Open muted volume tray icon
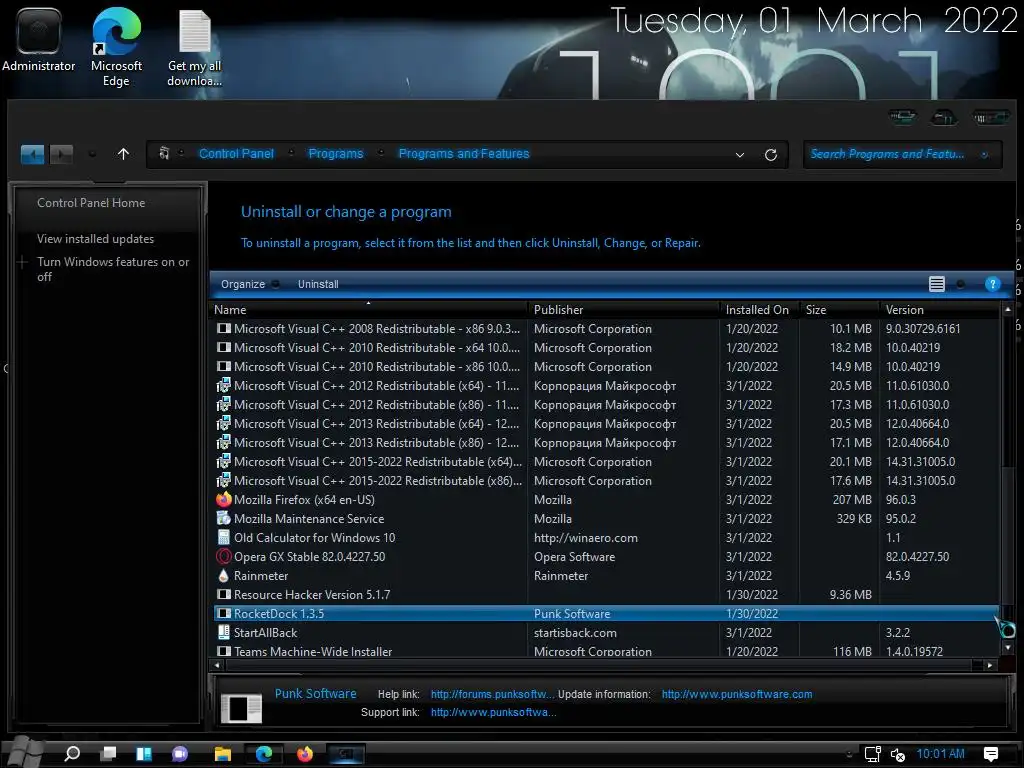This screenshot has height=768, width=1024. [898, 754]
